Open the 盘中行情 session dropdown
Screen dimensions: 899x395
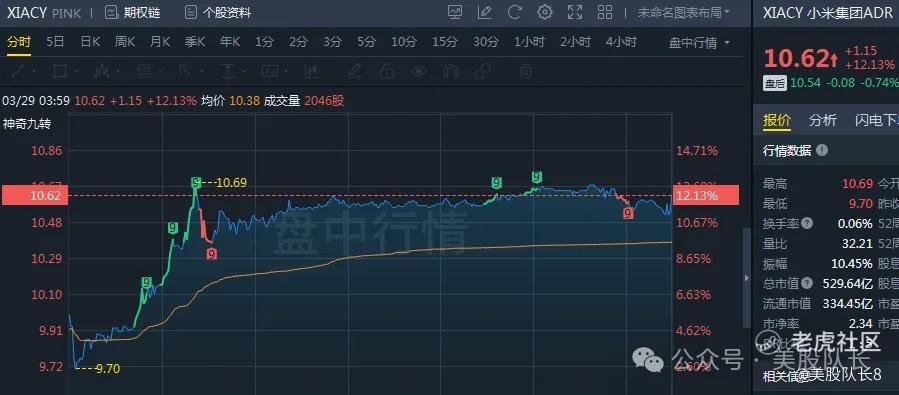pos(699,42)
